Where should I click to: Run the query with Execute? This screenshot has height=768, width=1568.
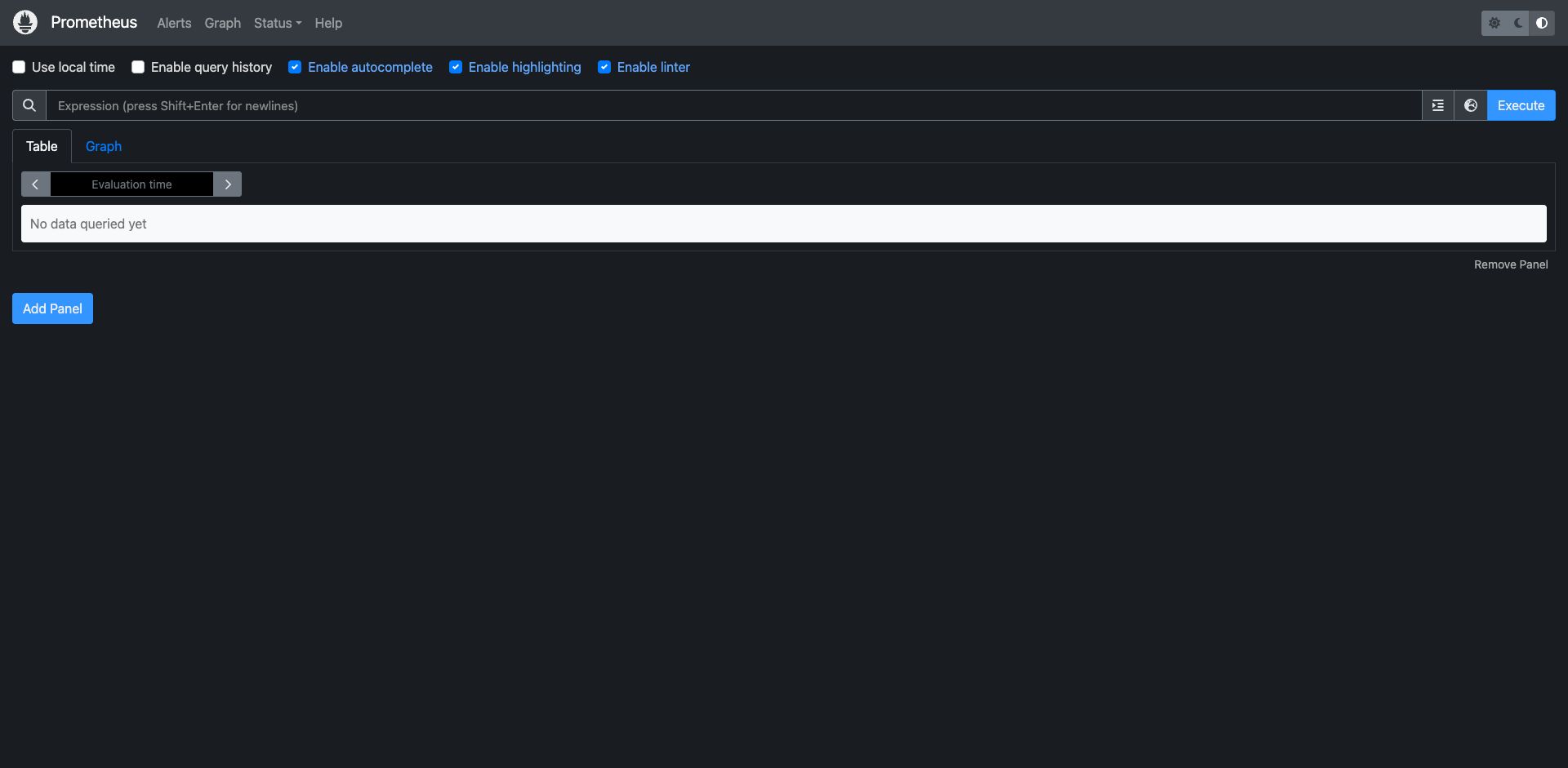1521,105
